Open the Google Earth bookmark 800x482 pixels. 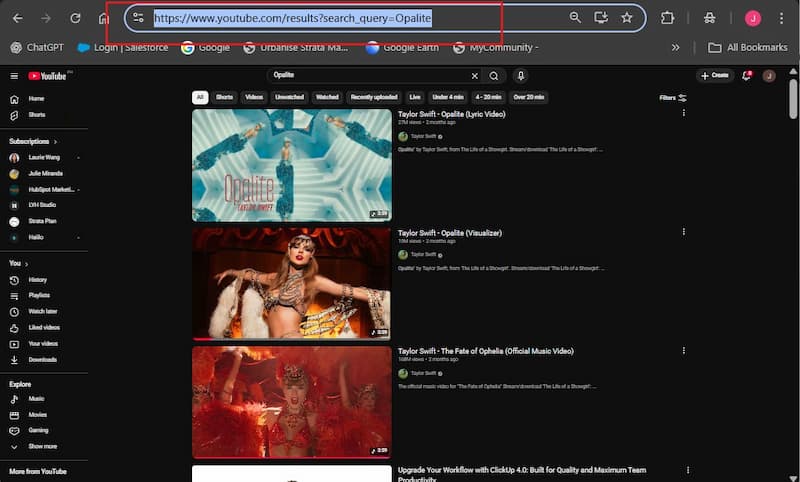(x=402, y=47)
